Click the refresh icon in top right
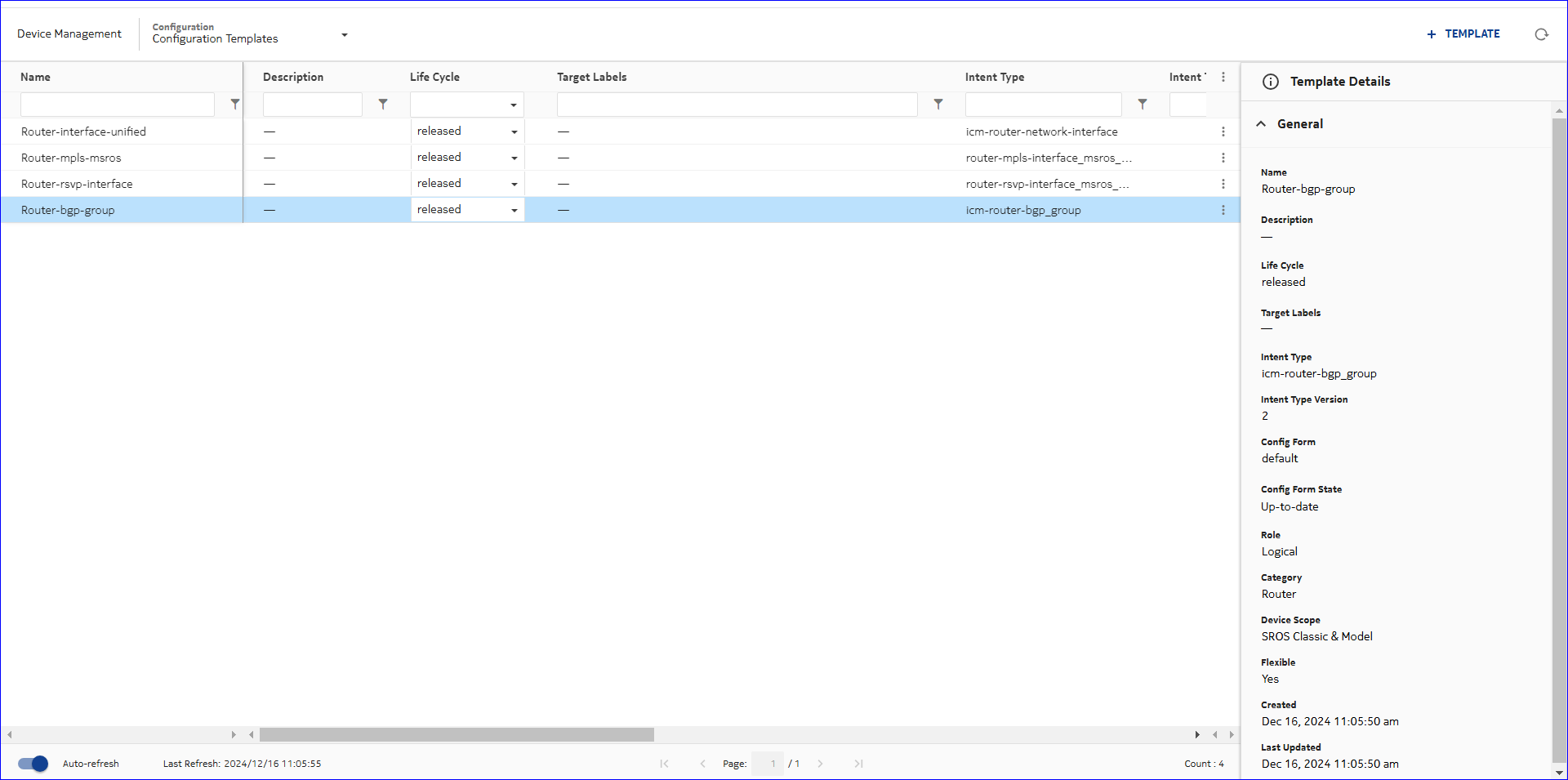 (x=1541, y=34)
